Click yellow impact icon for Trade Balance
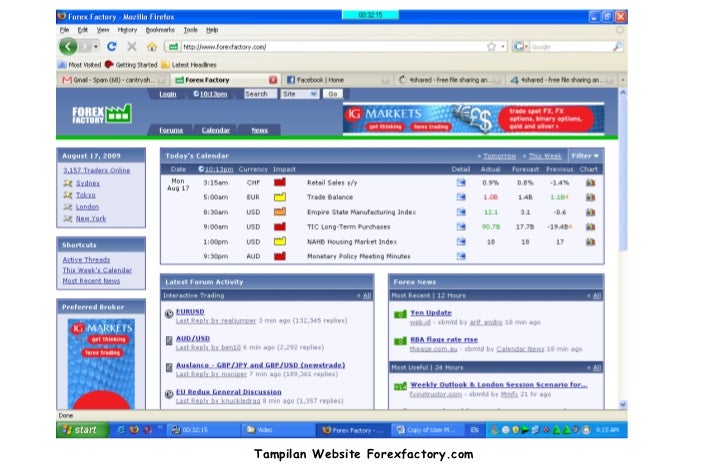 pos(280,197)
